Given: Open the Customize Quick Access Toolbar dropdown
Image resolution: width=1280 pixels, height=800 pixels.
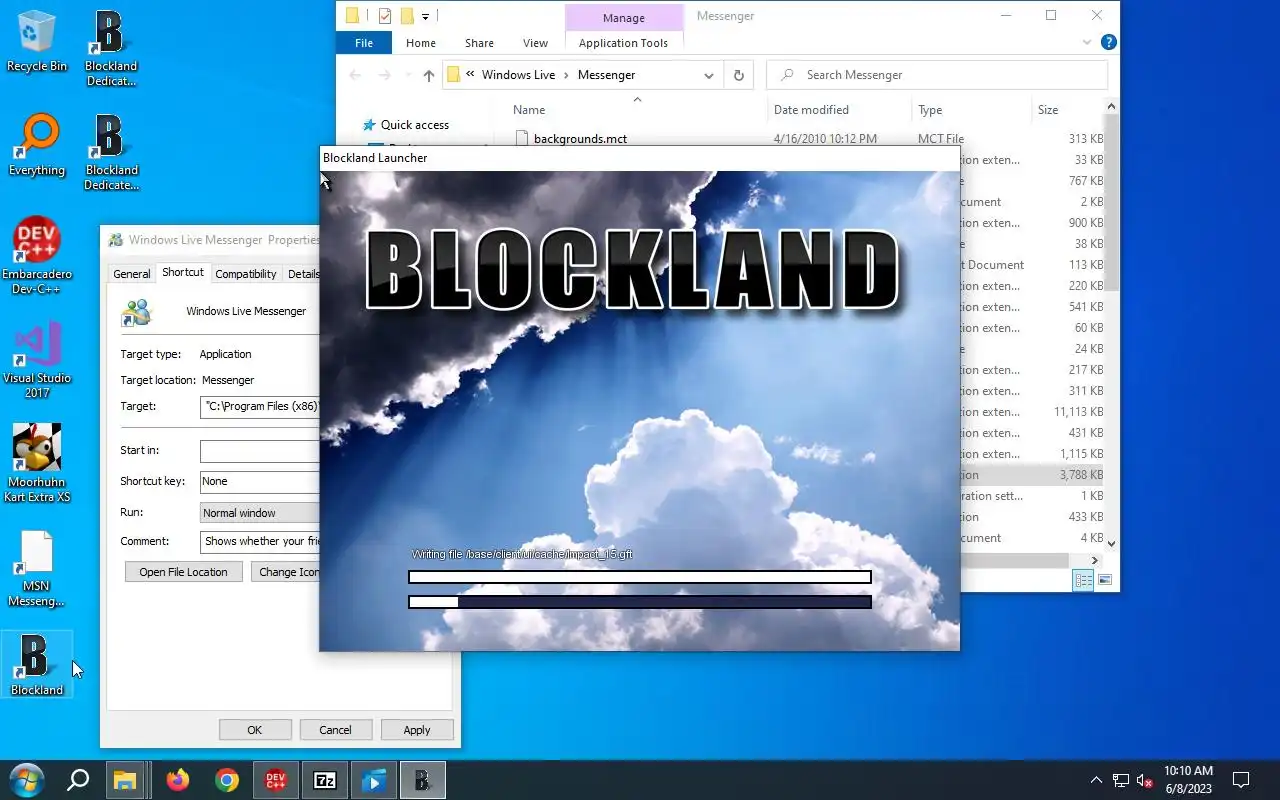Looking at the screenshot, I should (425, 16).
